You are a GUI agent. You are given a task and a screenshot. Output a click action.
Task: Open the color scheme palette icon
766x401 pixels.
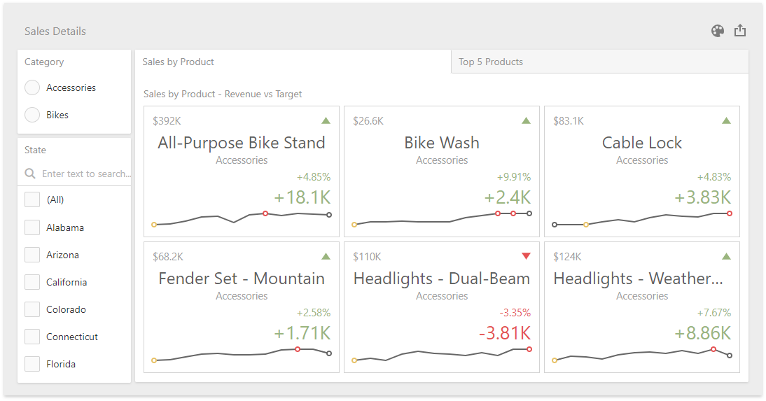coord(717,31)
